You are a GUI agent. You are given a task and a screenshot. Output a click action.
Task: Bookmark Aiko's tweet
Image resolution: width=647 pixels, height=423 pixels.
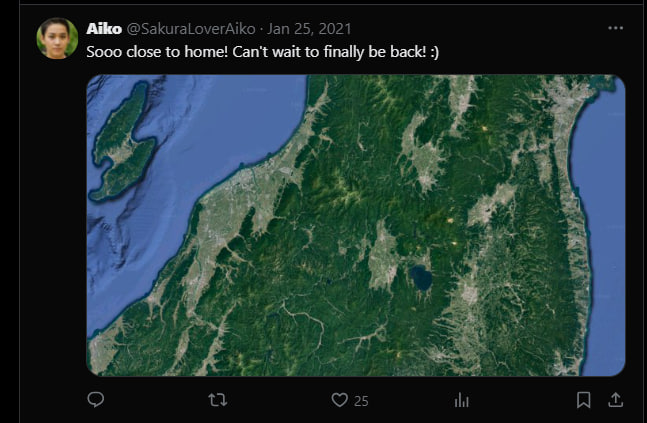coord(583,400)
